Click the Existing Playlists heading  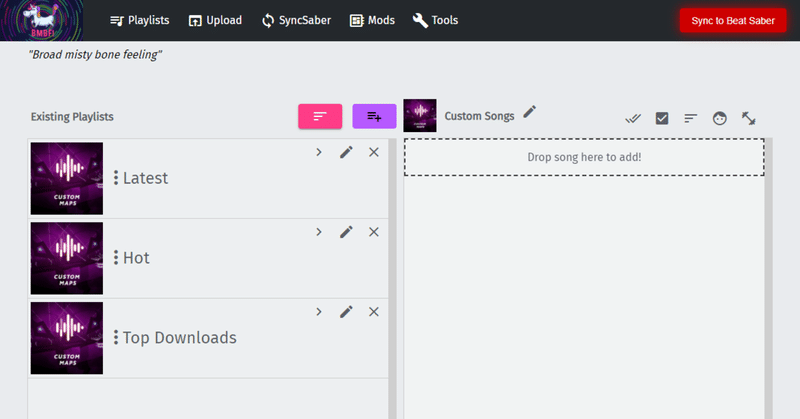coord(72,117)
